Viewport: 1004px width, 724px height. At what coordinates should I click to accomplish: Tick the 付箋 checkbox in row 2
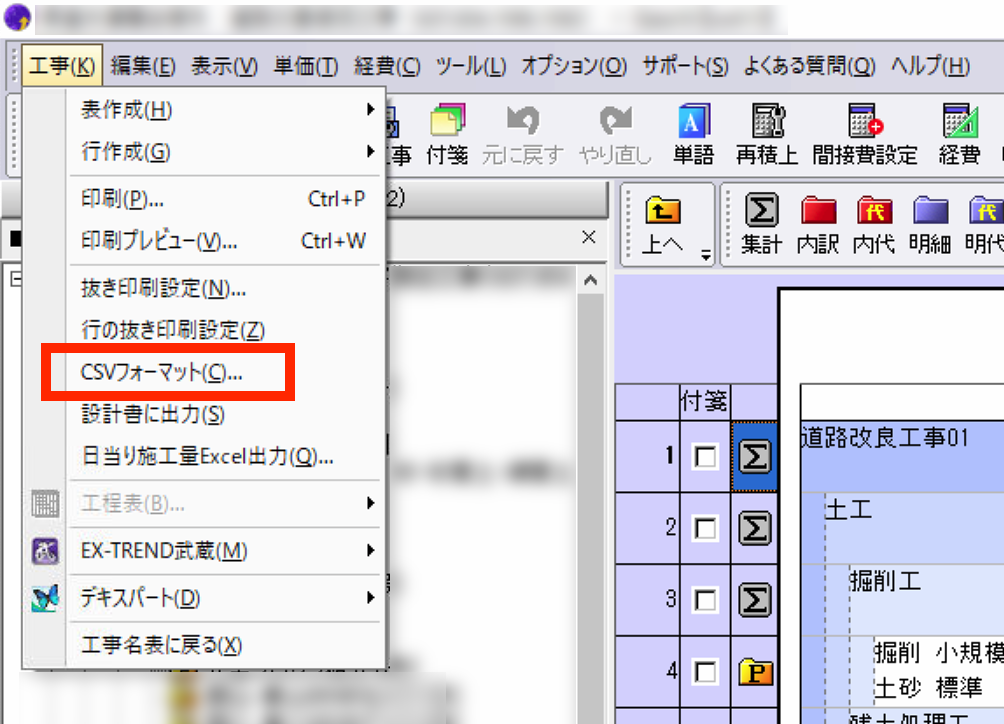point(705,529)
